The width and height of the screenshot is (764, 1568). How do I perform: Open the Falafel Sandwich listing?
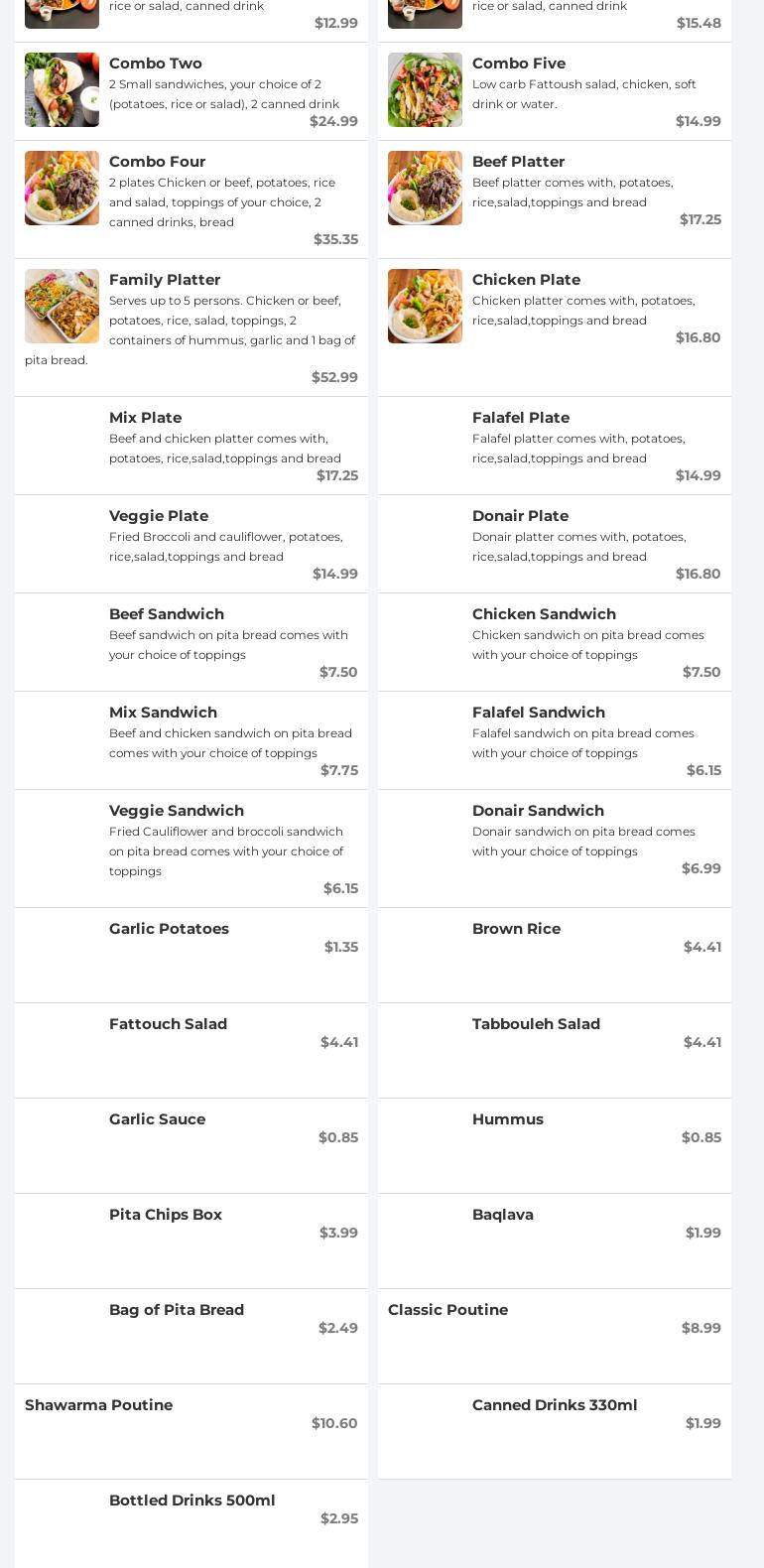(538, 713)
